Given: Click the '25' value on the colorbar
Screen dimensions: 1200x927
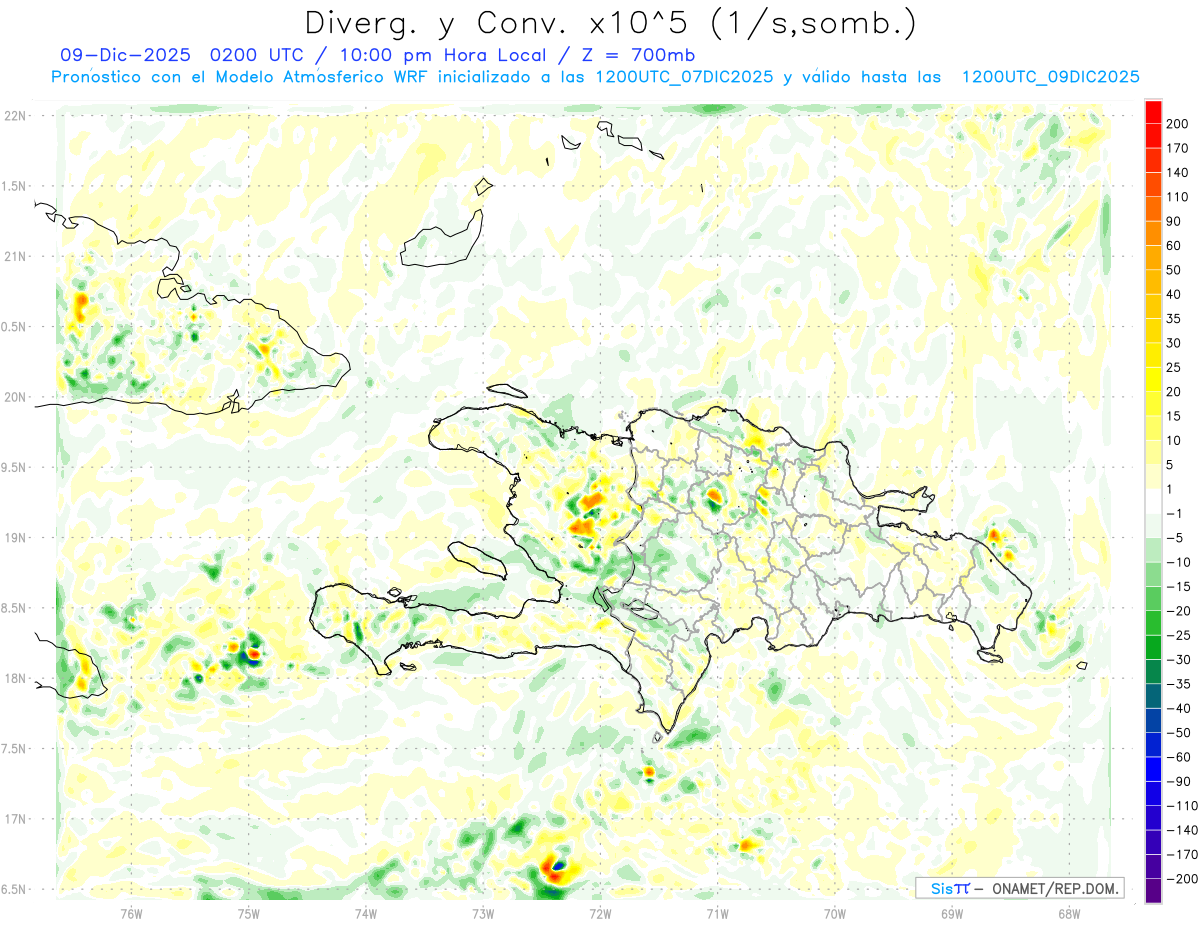Looking at the screenshot, I should (1173, 367).
